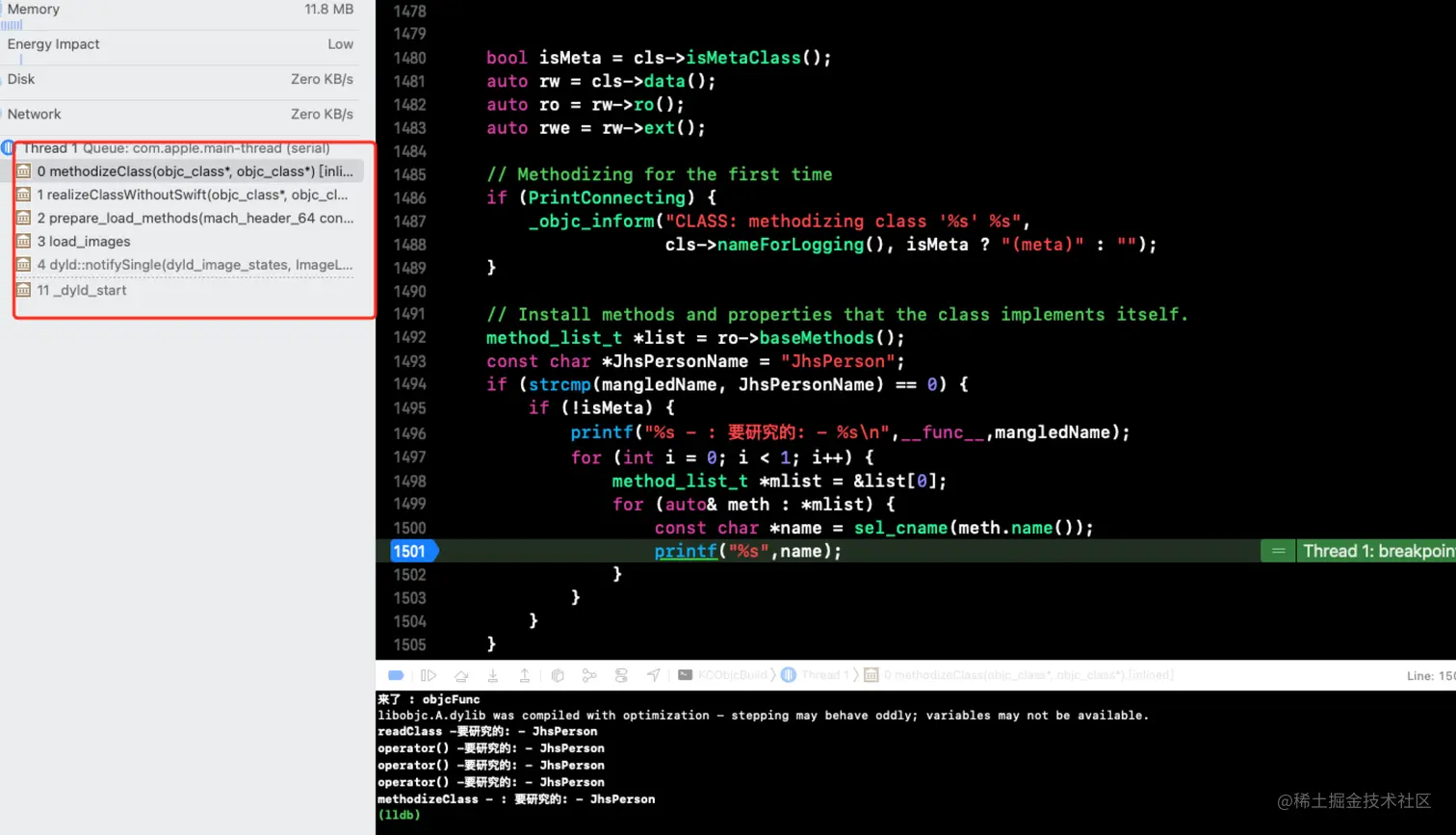Click line number 1480 in the gutter
Image resolution: width=1456 pixels, height=835 pixels.
pos(409,58)
